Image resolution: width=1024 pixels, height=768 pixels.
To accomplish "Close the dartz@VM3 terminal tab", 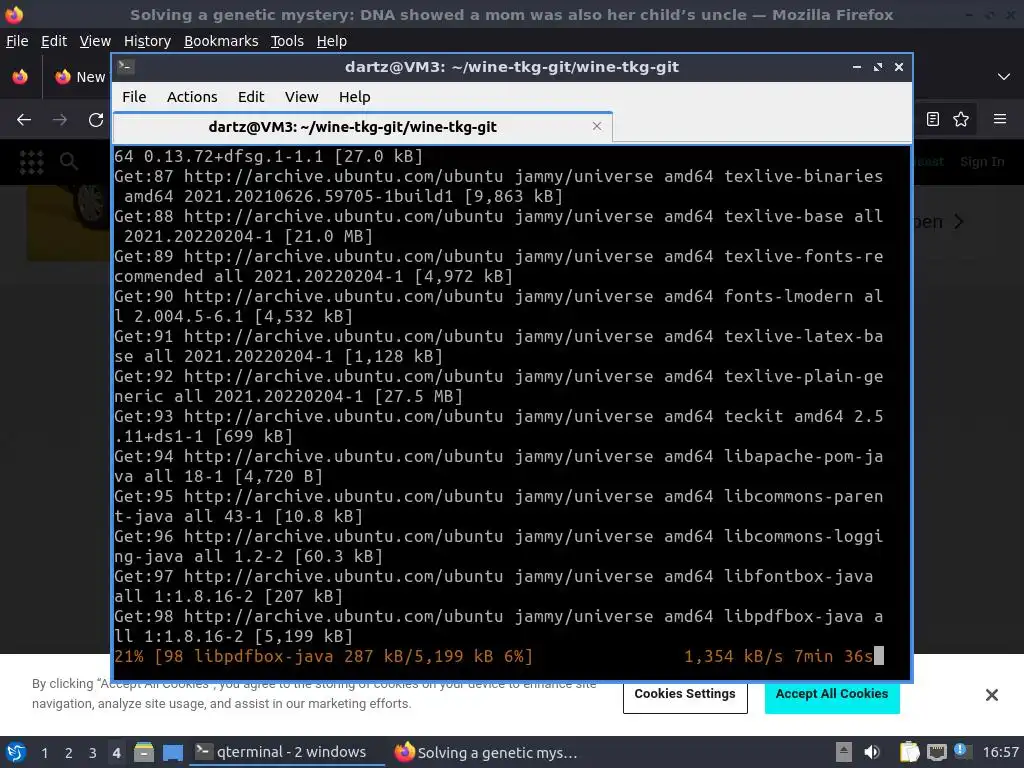I will pos(597,126).
